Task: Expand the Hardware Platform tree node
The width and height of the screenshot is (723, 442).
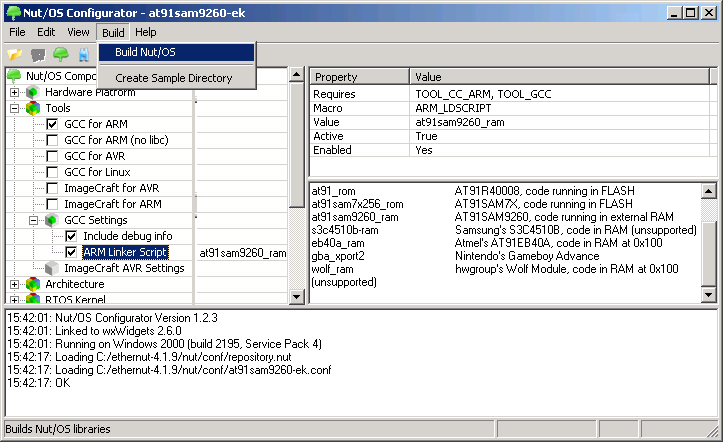Action: click(14, 93)
